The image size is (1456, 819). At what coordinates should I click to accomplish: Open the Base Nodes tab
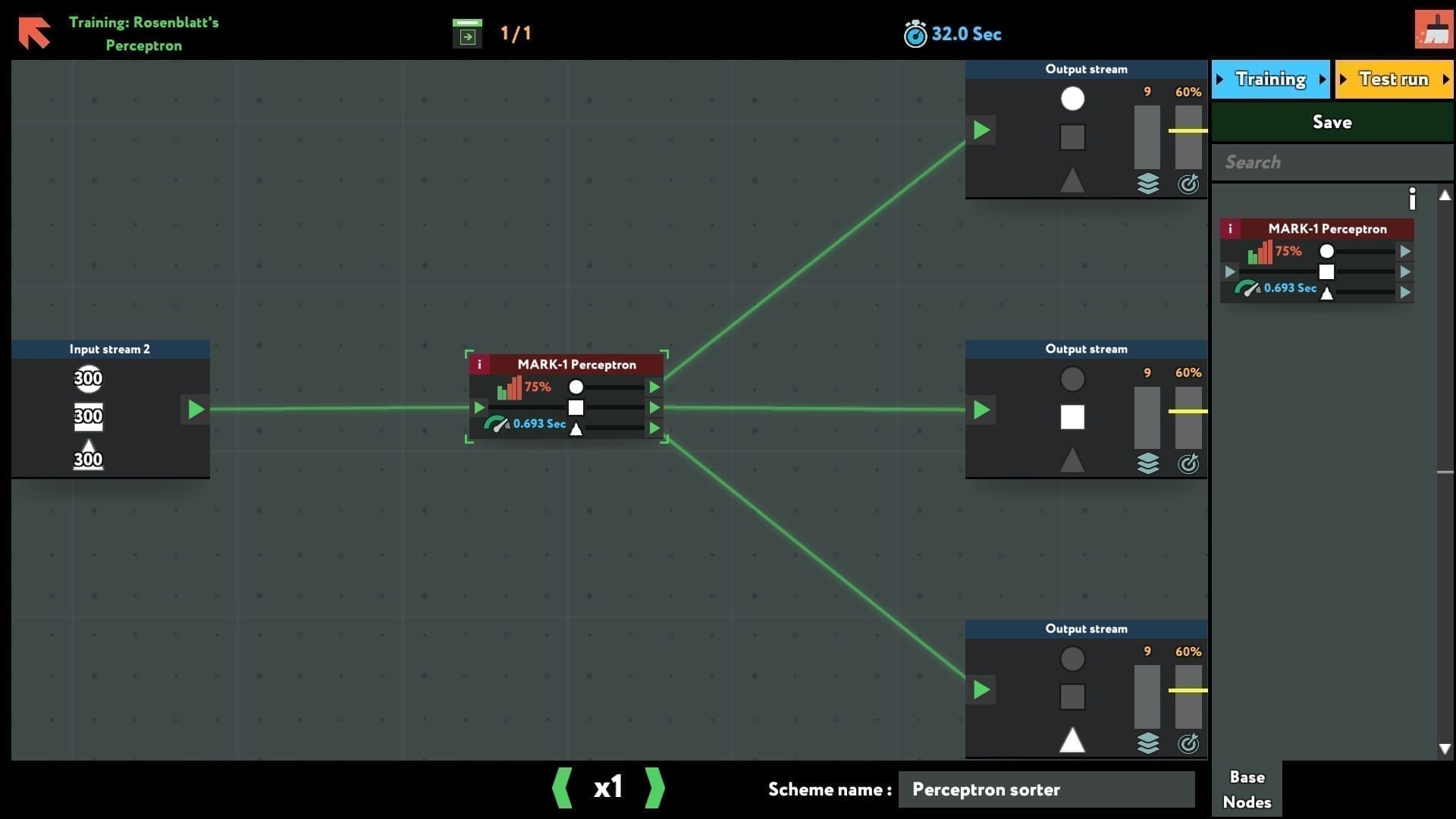coord(1247,789)
